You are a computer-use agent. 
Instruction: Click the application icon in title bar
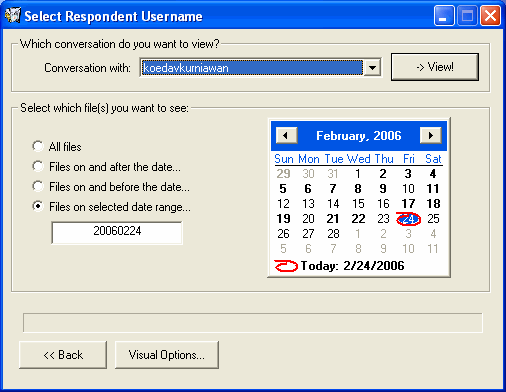pos(13,15)
